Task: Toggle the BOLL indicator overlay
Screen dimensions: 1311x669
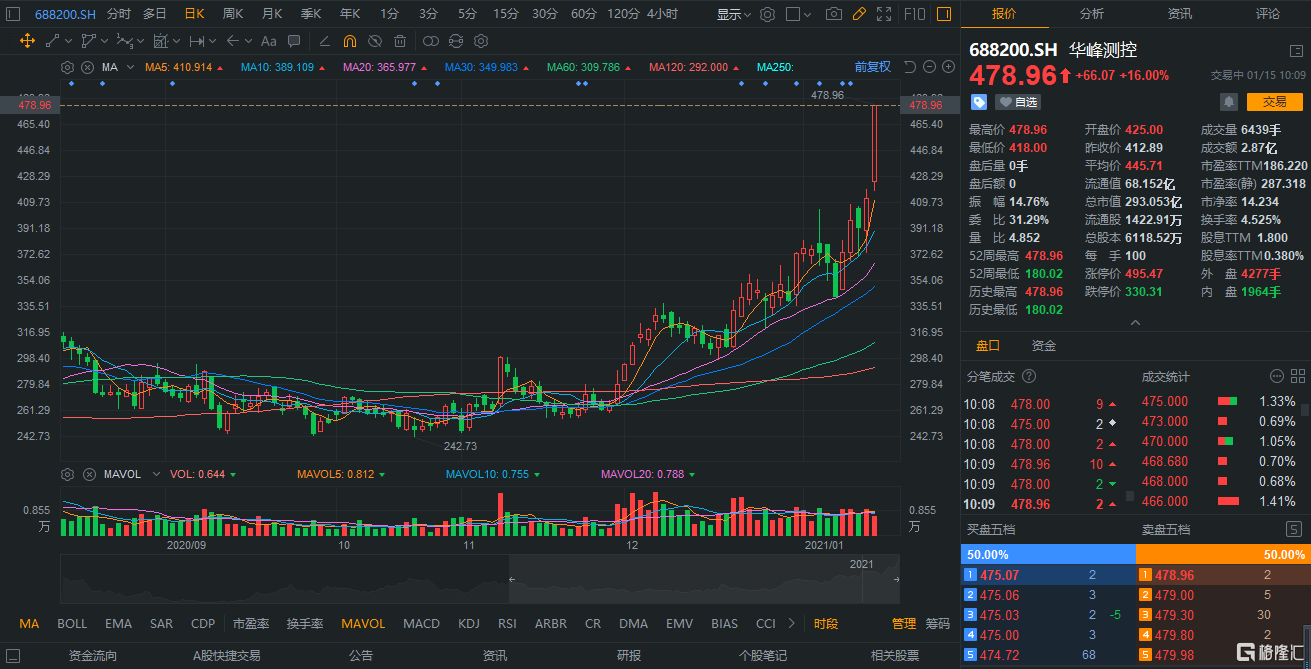Action: click(x=72, y=623)
